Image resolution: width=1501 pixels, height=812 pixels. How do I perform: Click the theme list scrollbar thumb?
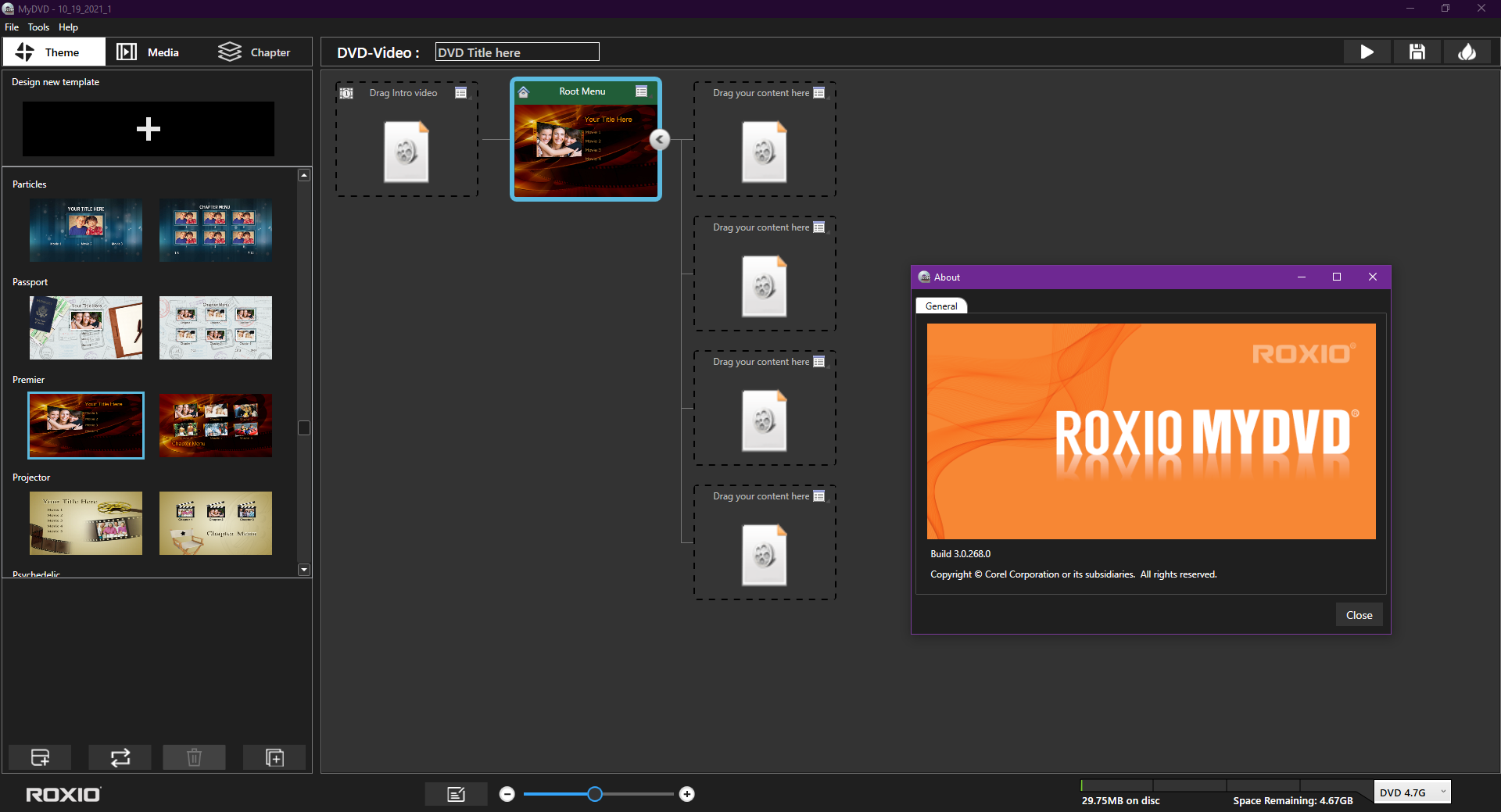coord(304,428)
